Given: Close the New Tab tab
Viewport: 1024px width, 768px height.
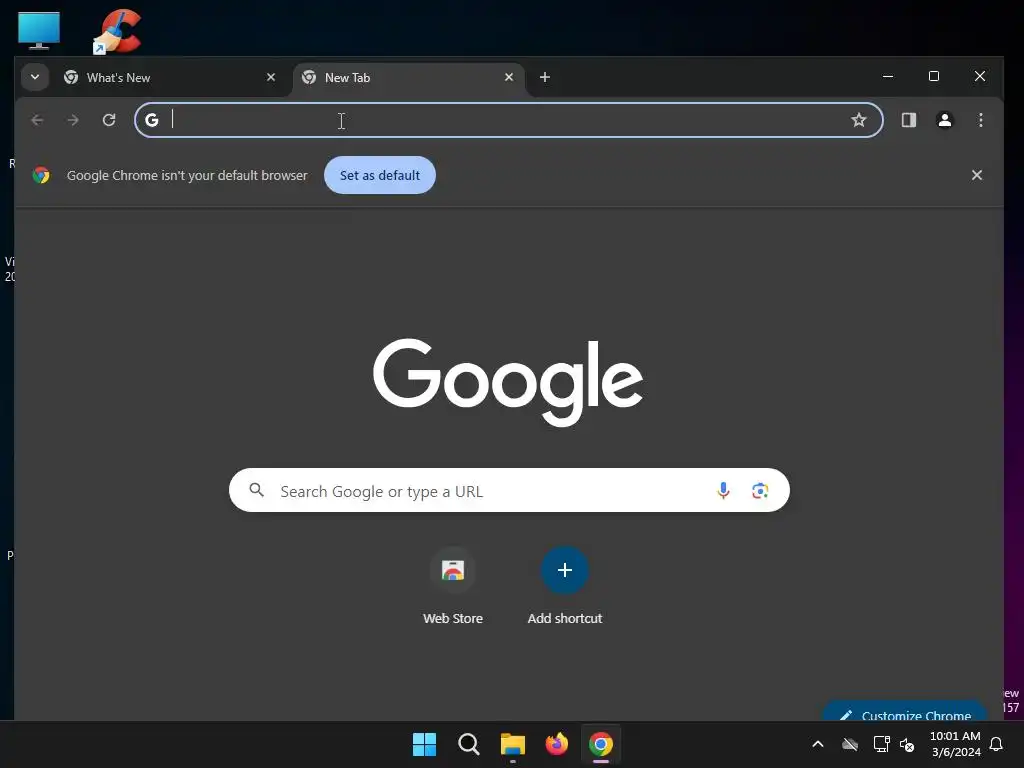Looking at the screenshot, I should coord(509,77).
